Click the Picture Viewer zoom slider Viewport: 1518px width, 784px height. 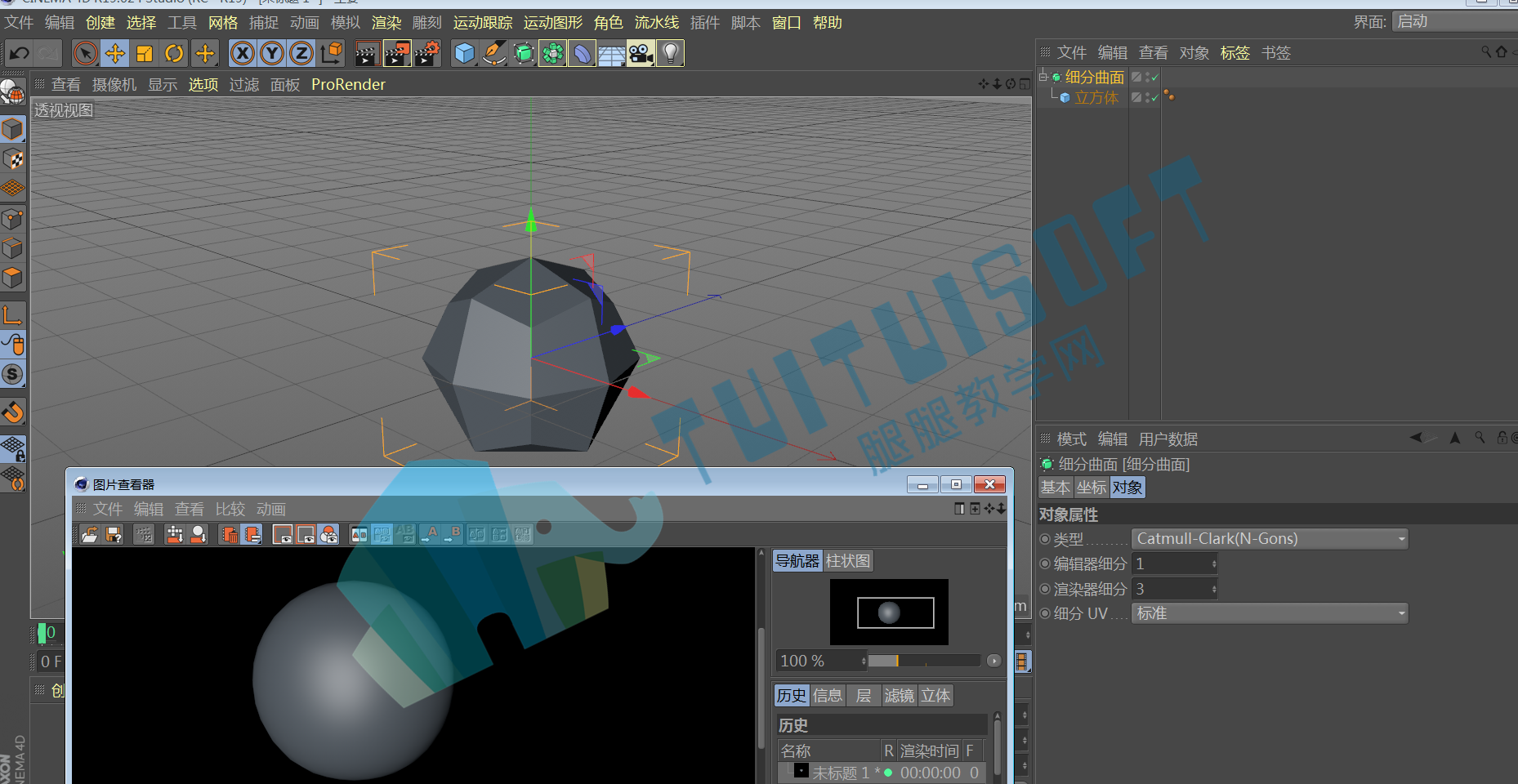pyautogui.click(x=924, y=661)
